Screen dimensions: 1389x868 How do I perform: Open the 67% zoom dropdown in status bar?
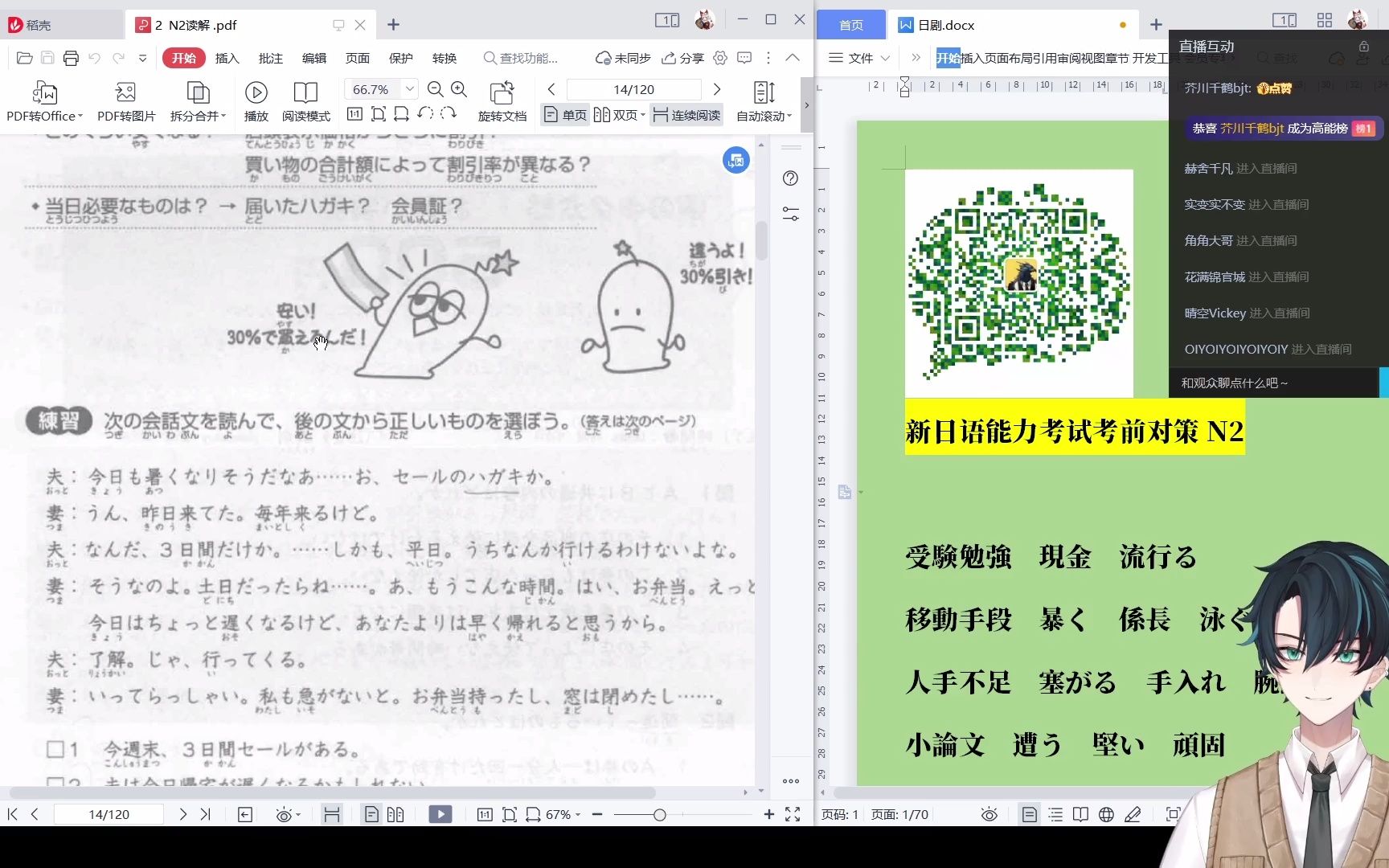click(x=563, y=815)
